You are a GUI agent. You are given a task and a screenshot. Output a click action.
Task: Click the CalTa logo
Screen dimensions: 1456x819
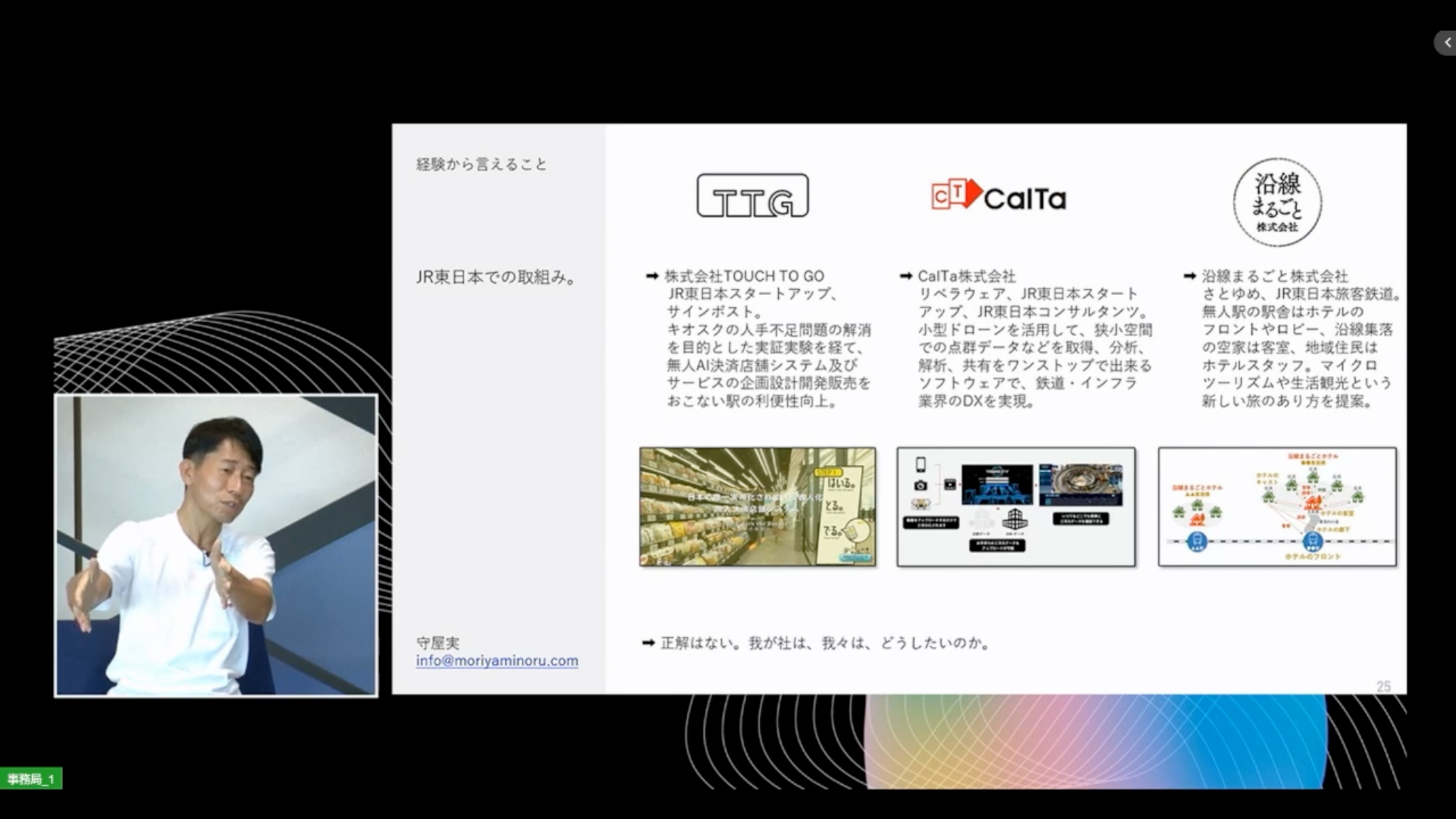point(999,196)
